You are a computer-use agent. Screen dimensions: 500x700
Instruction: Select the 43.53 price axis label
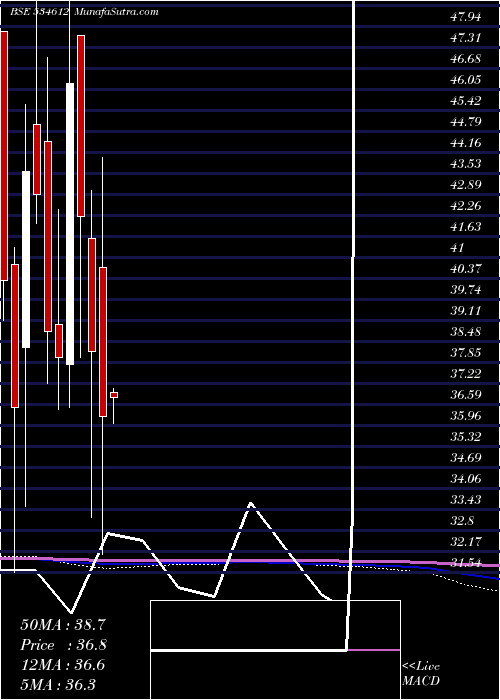pos(466,164)
